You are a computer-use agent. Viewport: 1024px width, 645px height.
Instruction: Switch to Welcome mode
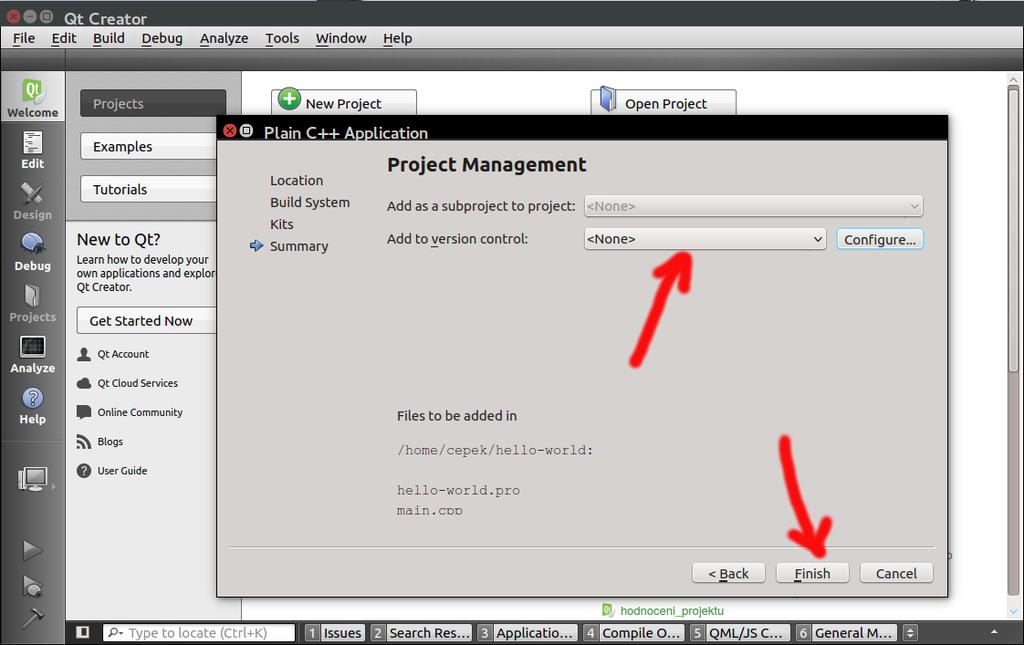pyautogui.click(x=32, y=98)
